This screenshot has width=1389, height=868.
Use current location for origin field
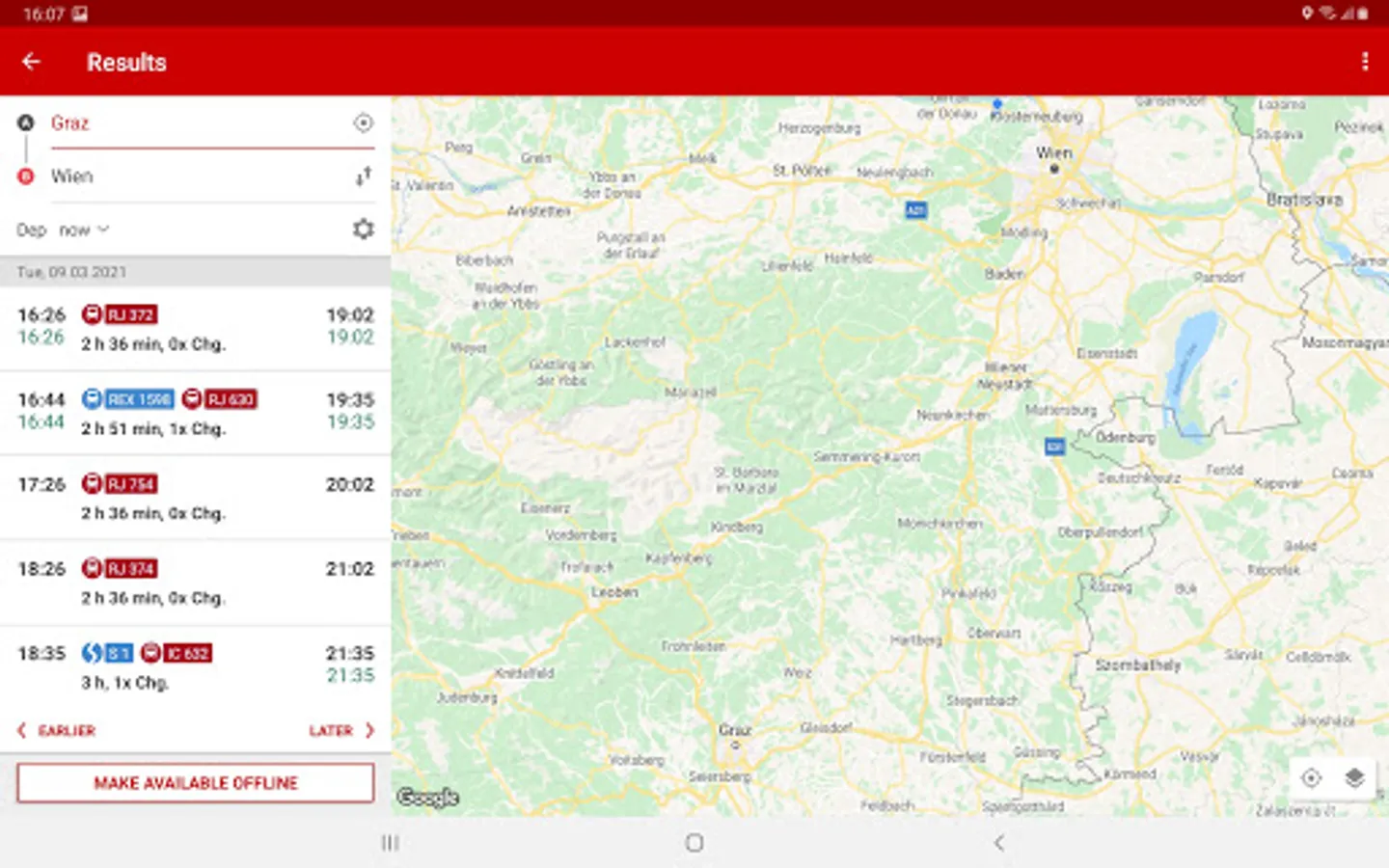click(363, 123)
